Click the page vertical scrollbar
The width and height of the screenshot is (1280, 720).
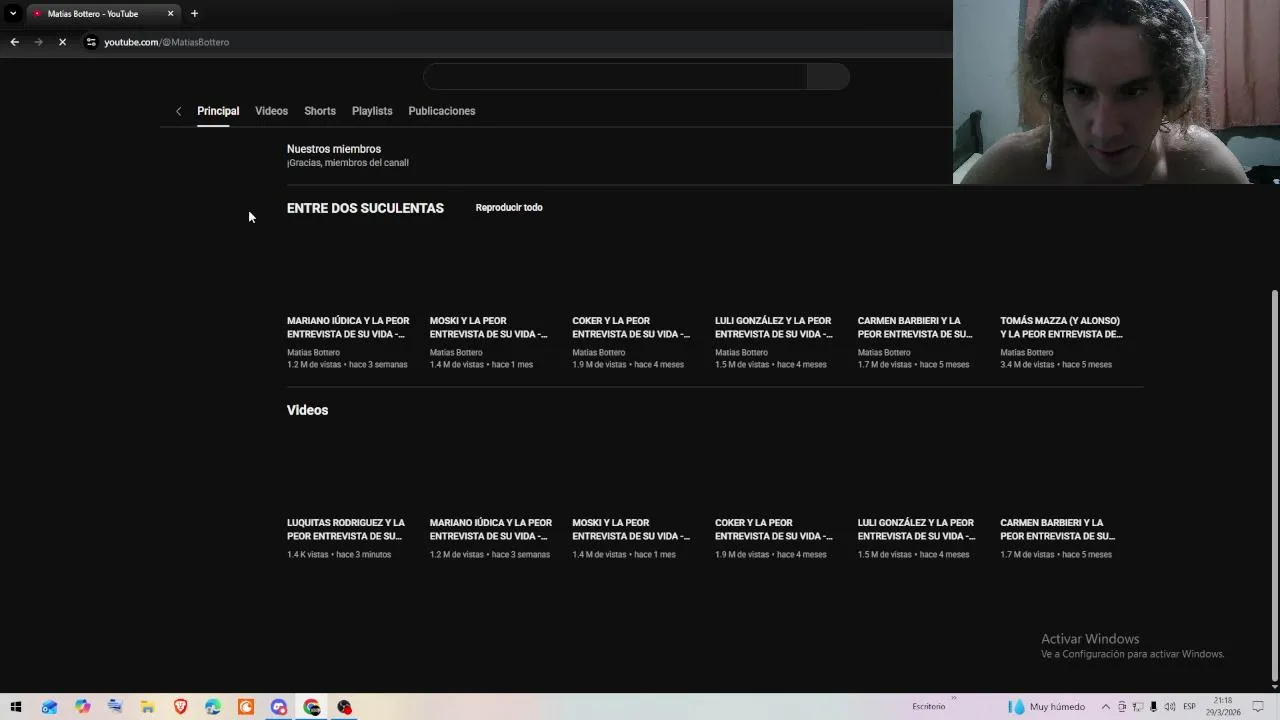[1274, 488]
